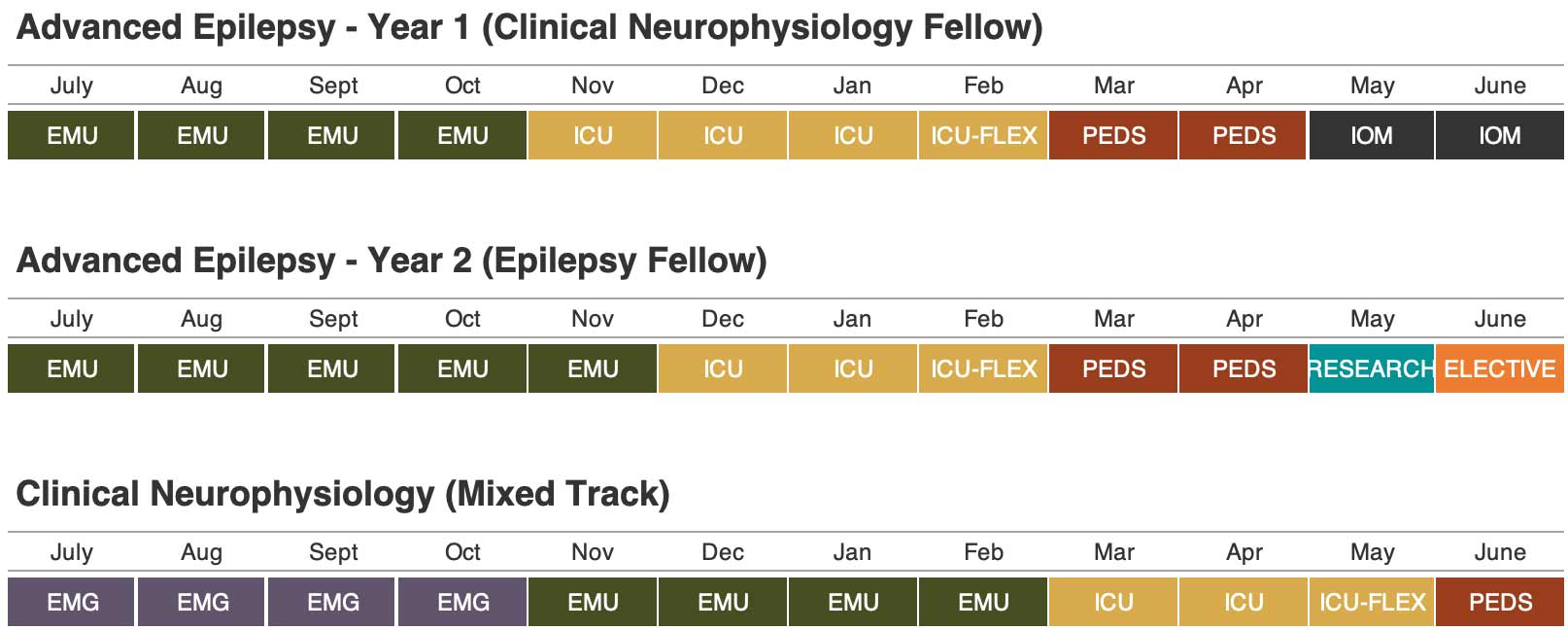Click the July EMG block in Mixed Track
Image resolution: width=1568 pixels, height=630 pixels.
[72, 602]
